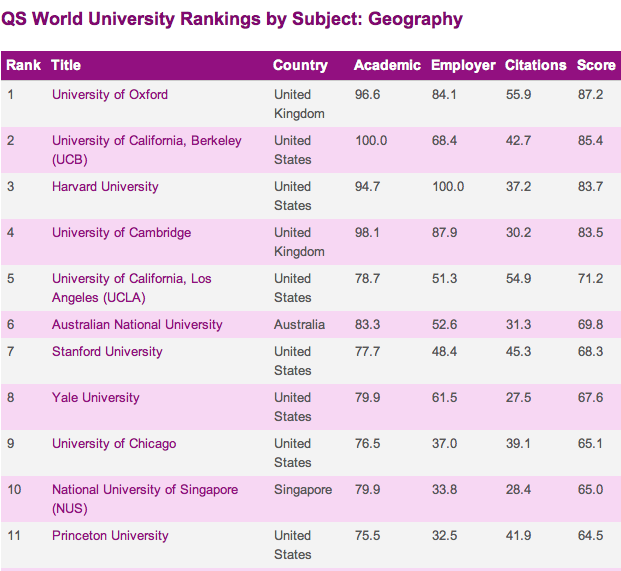Click United States in the Yale row
This screenshot has width=621, height=571.
click(x=293, y=407)
